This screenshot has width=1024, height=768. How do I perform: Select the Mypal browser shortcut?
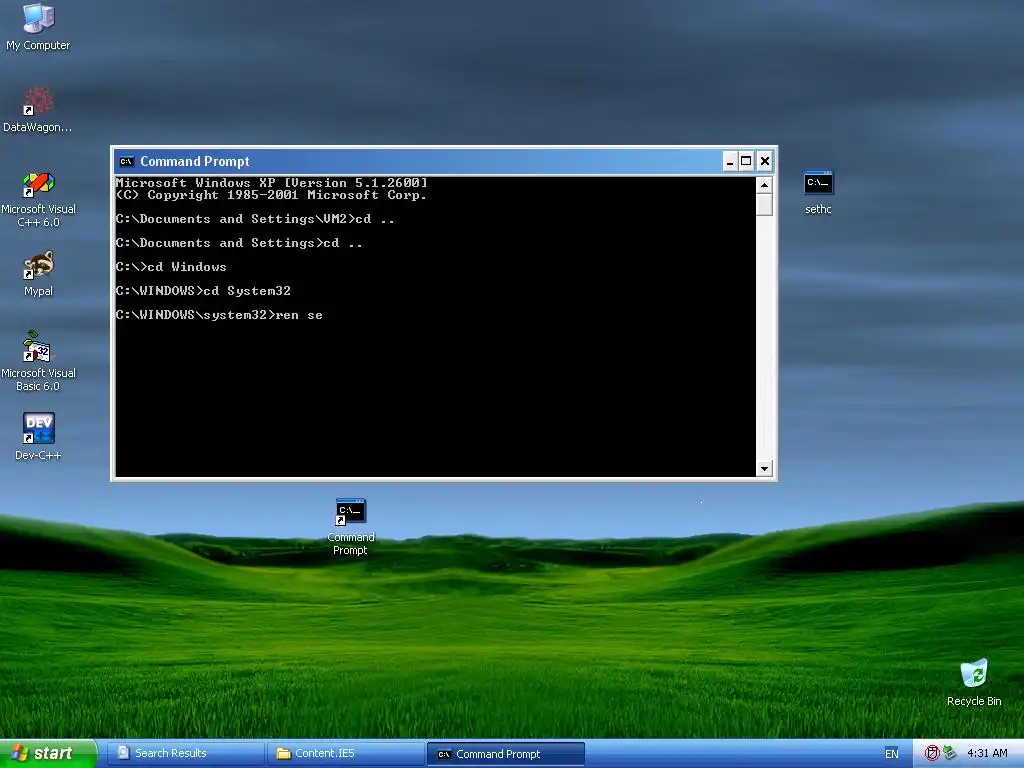pyautogui.click(x=38, y=274)
